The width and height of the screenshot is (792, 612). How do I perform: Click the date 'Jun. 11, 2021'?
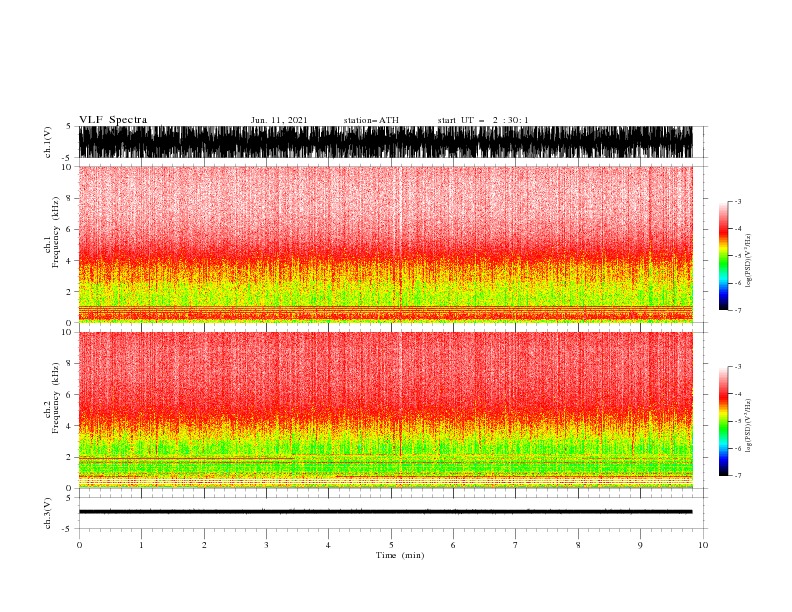tap(279, 120)
